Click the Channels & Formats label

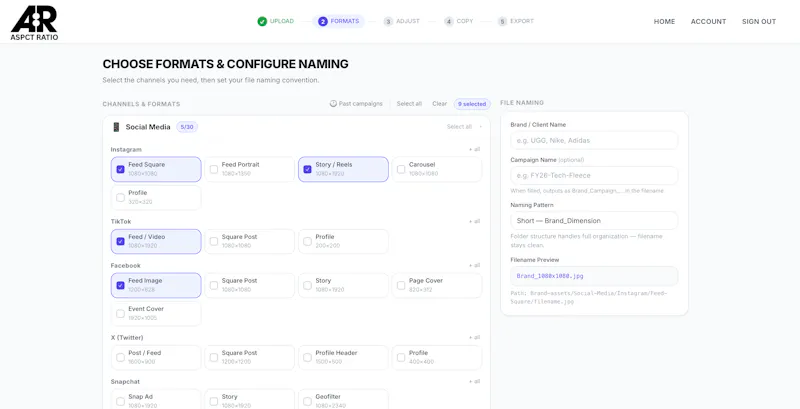(141, 104)
